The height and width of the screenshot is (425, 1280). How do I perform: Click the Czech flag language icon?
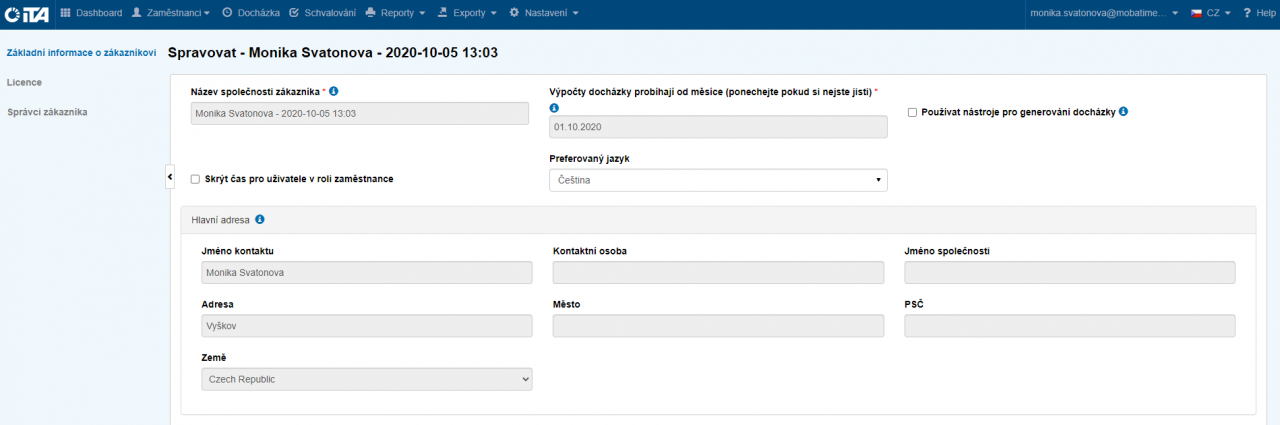click(x=1195, y=13)
